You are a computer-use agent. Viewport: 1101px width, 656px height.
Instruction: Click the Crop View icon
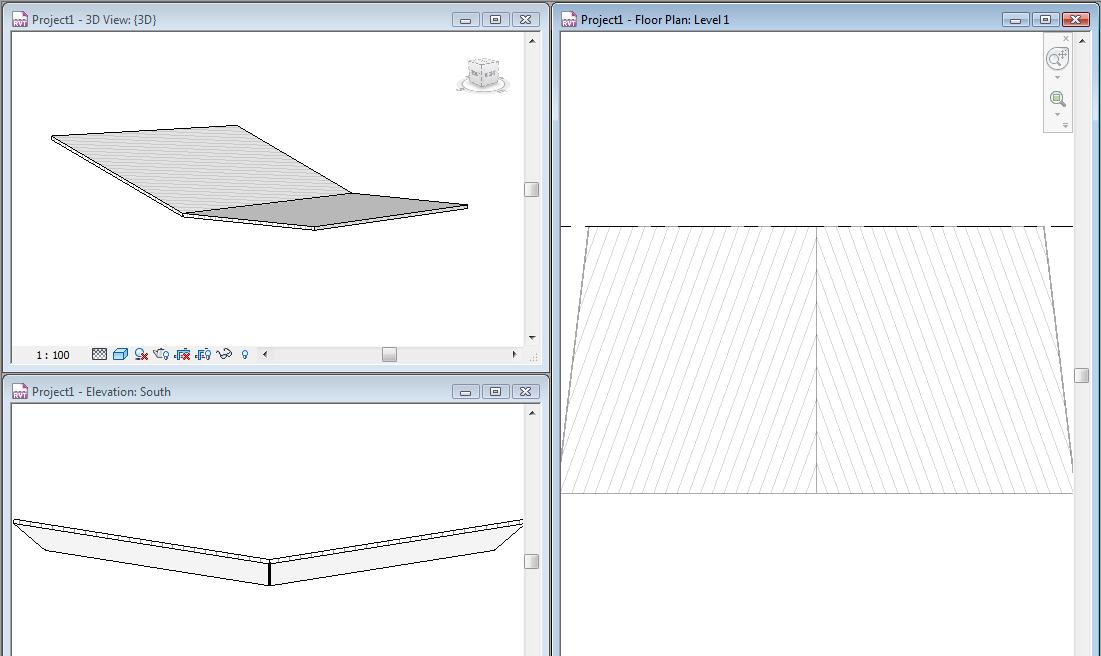182,354
